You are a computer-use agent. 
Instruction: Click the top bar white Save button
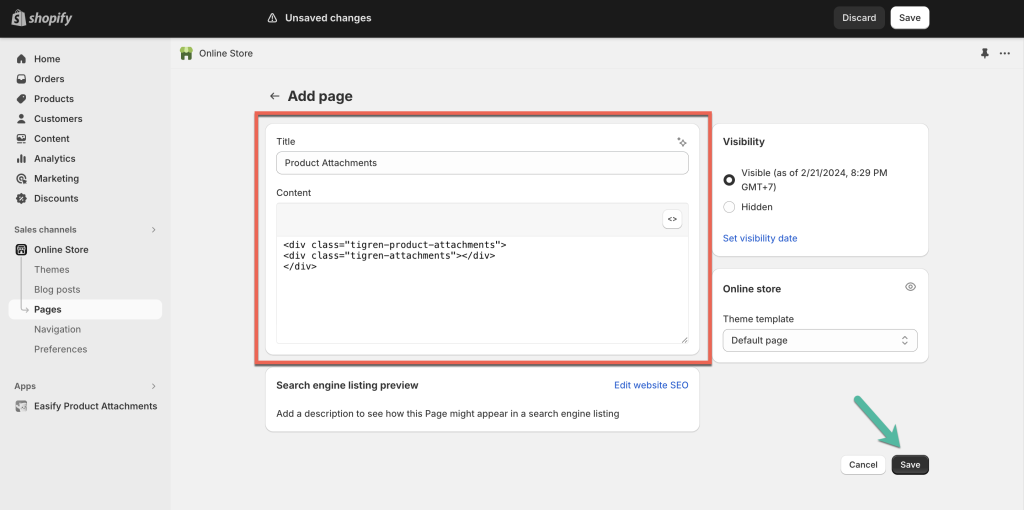(910, 18)
